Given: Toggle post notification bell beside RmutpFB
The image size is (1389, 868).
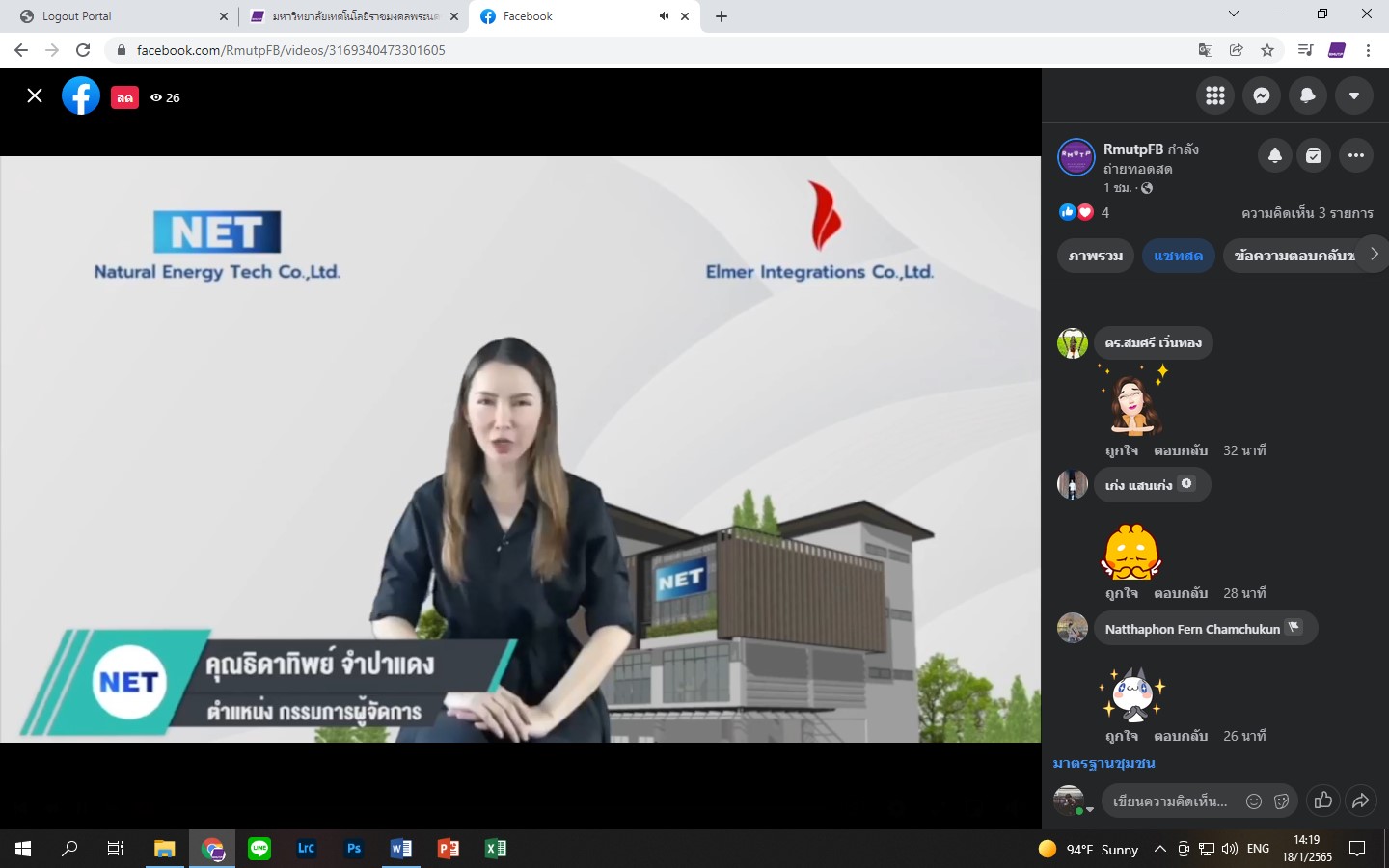Looking at the screenshot, I should click(1274, 155).
